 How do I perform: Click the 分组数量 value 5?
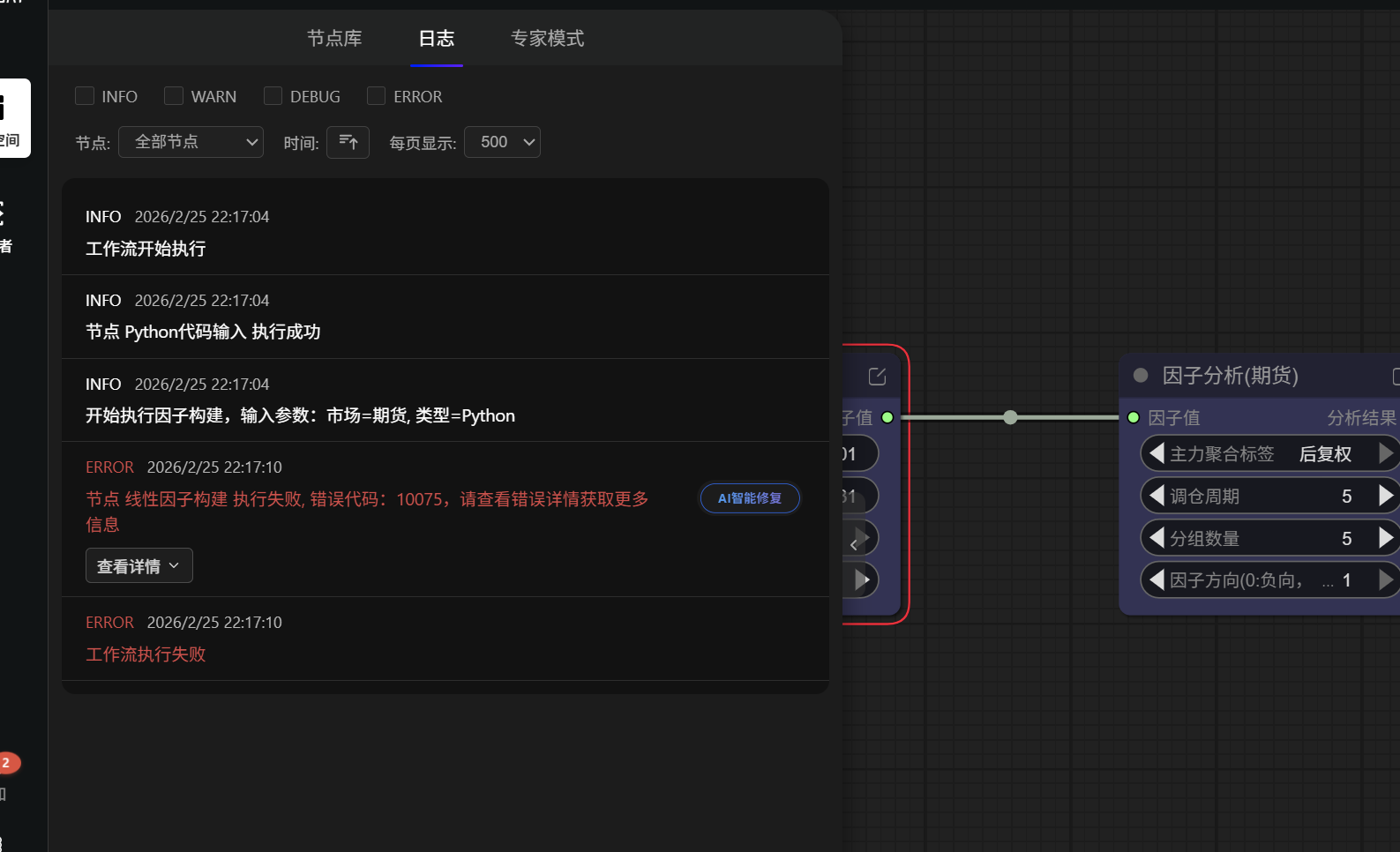coord(1346,539)
